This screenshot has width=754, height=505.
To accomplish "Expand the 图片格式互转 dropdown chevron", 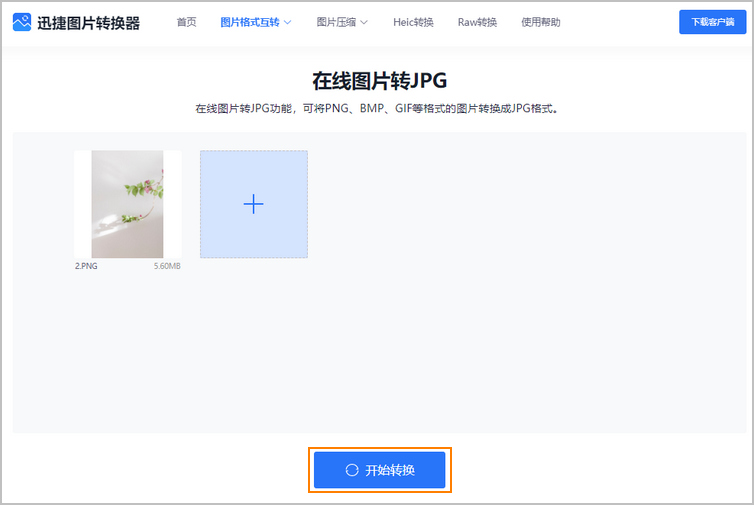I will (x=288, y=22).
